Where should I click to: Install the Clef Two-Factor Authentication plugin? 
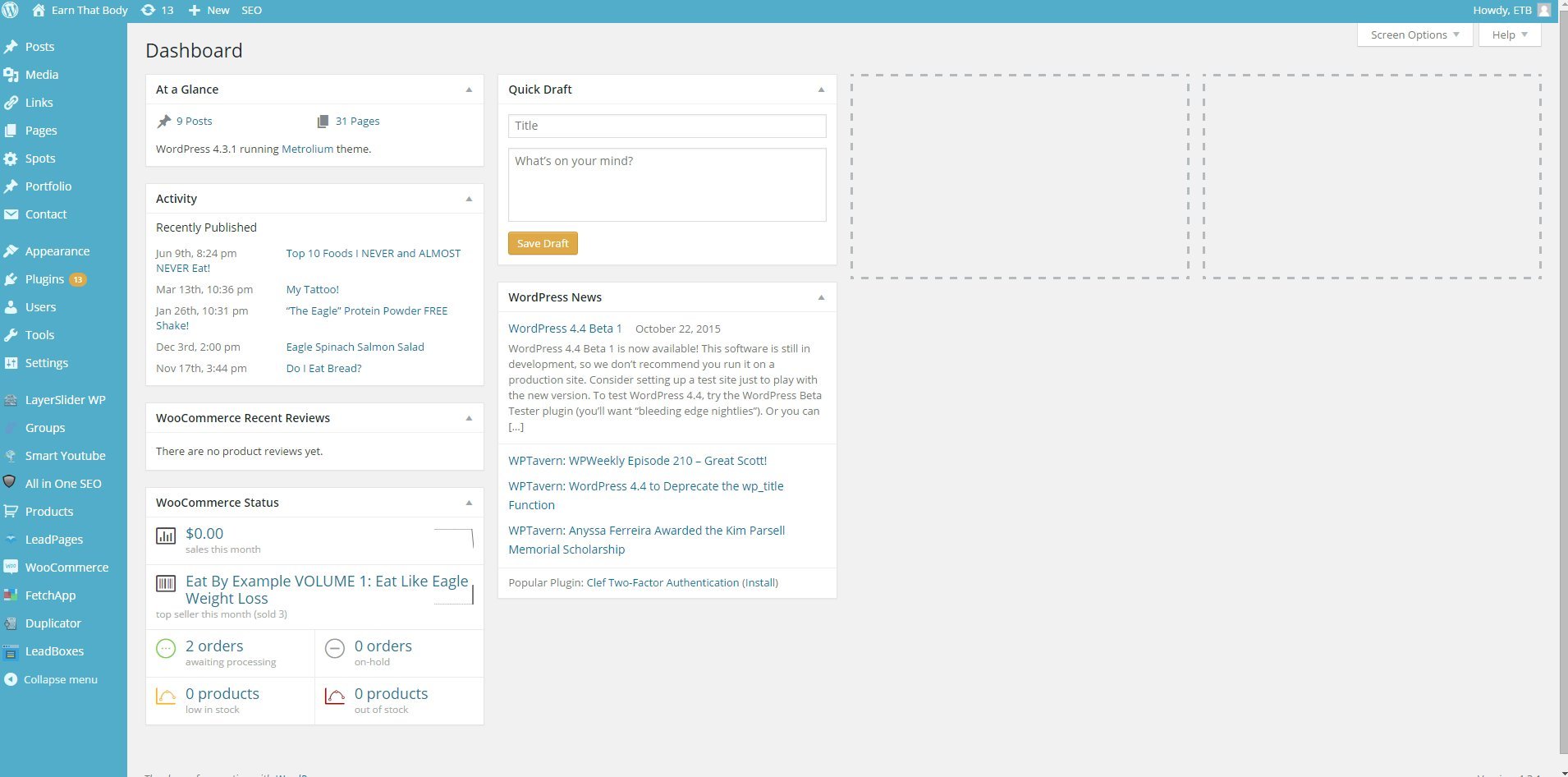[x=760, y=582]
